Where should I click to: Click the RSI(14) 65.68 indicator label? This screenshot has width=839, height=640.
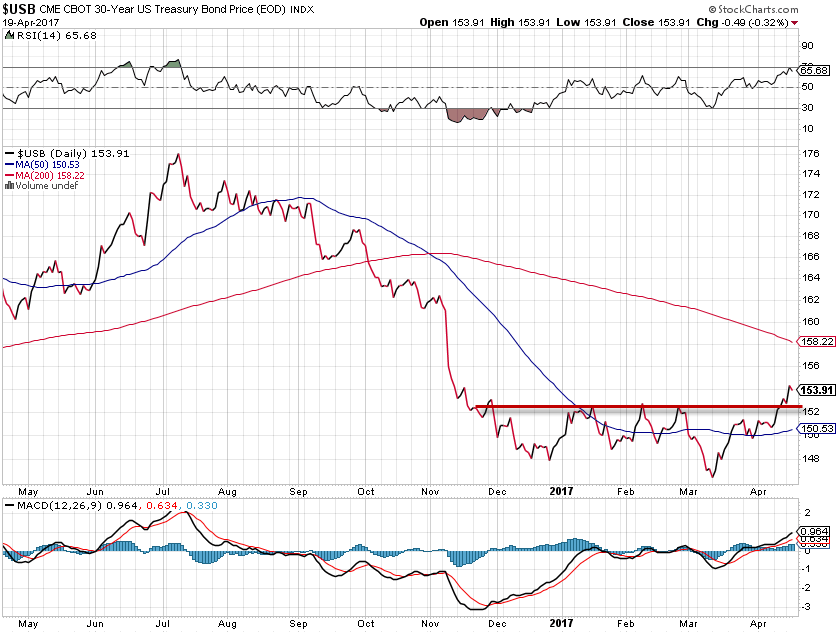click(x=57, y=35)
